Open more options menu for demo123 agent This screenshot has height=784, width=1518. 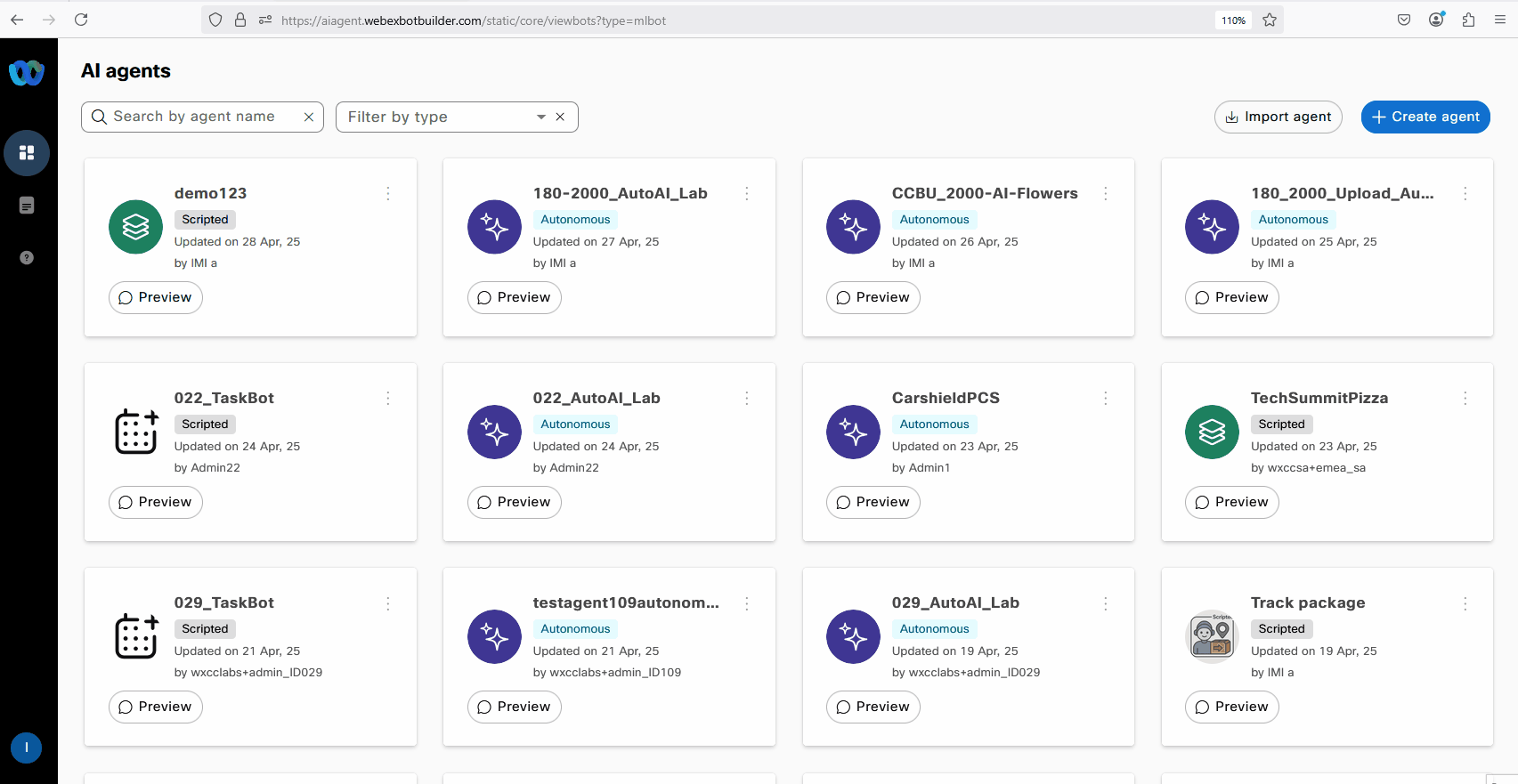[388, 194]
